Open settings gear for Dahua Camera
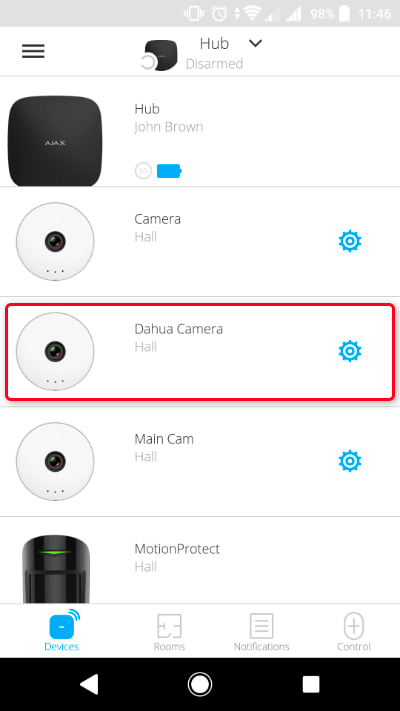 pos(350,351)
